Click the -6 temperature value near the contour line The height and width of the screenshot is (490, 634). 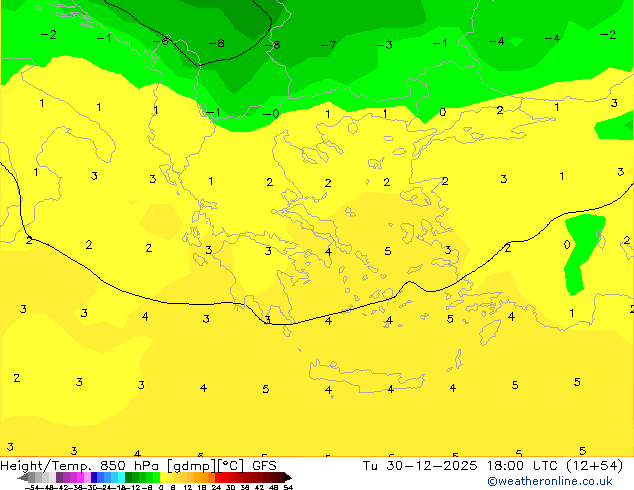click(161, 41)
